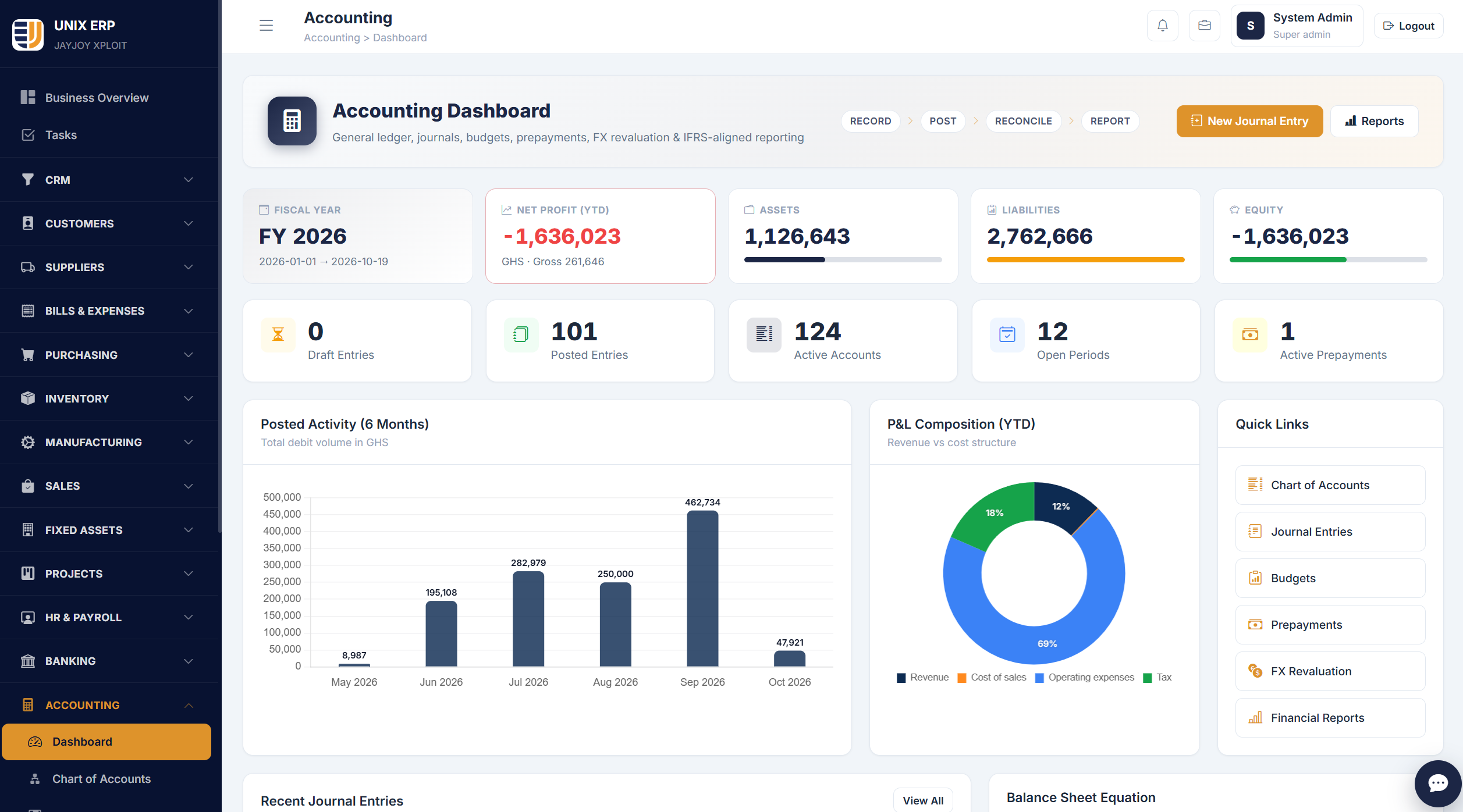This screenshot has width=1463, height=812.
Task: Click the Manufacturing gear icon
Action: 27,442
